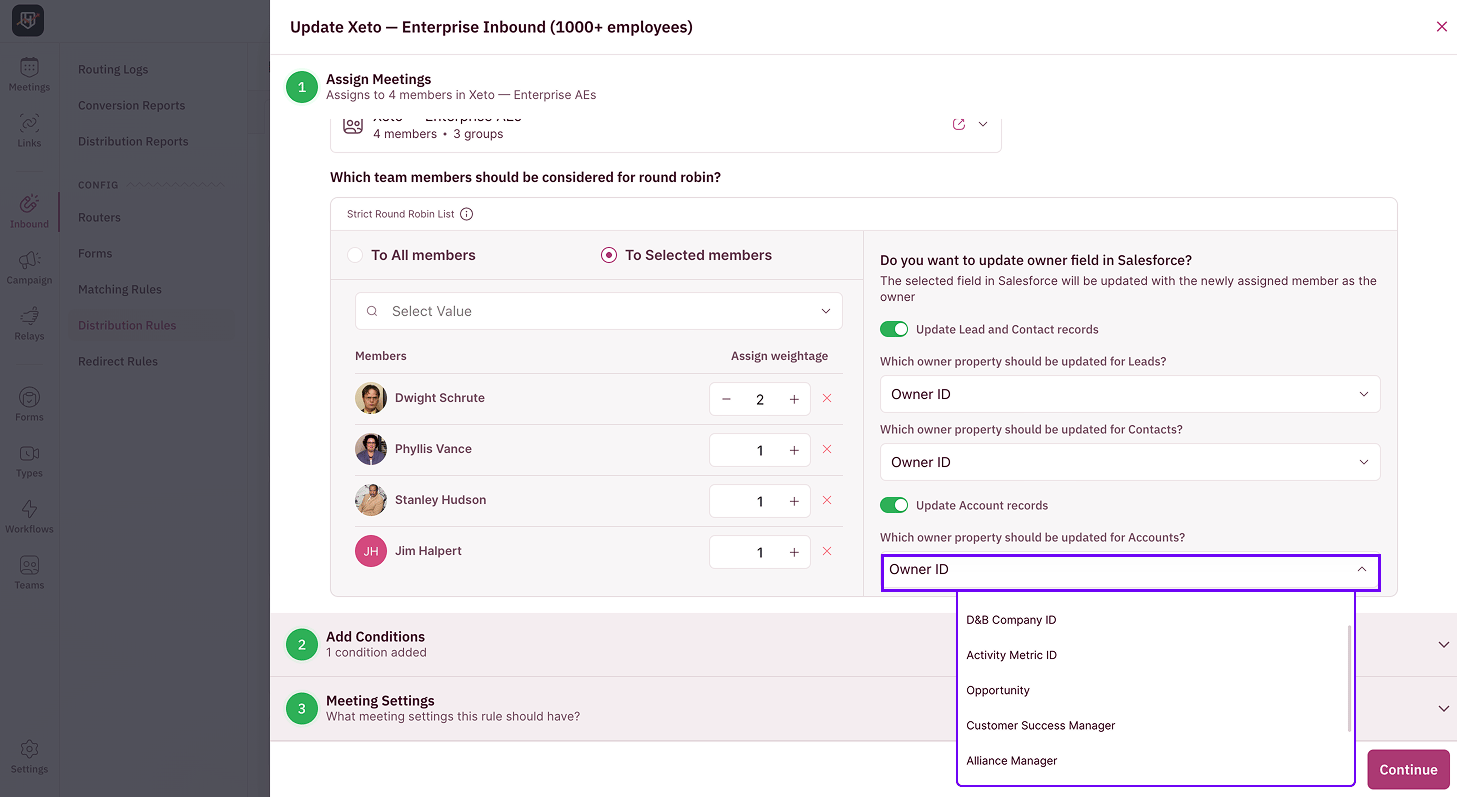Open the Workflows lightning icon
This screenshot has height=797, width=1457.
29,509
